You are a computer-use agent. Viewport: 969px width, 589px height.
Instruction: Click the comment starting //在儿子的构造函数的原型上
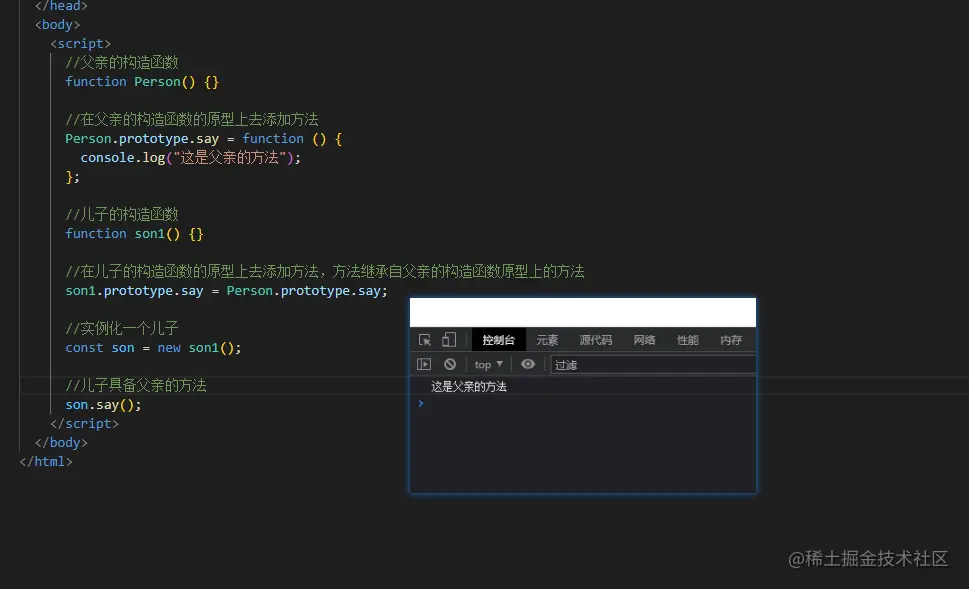pos(324,271)
